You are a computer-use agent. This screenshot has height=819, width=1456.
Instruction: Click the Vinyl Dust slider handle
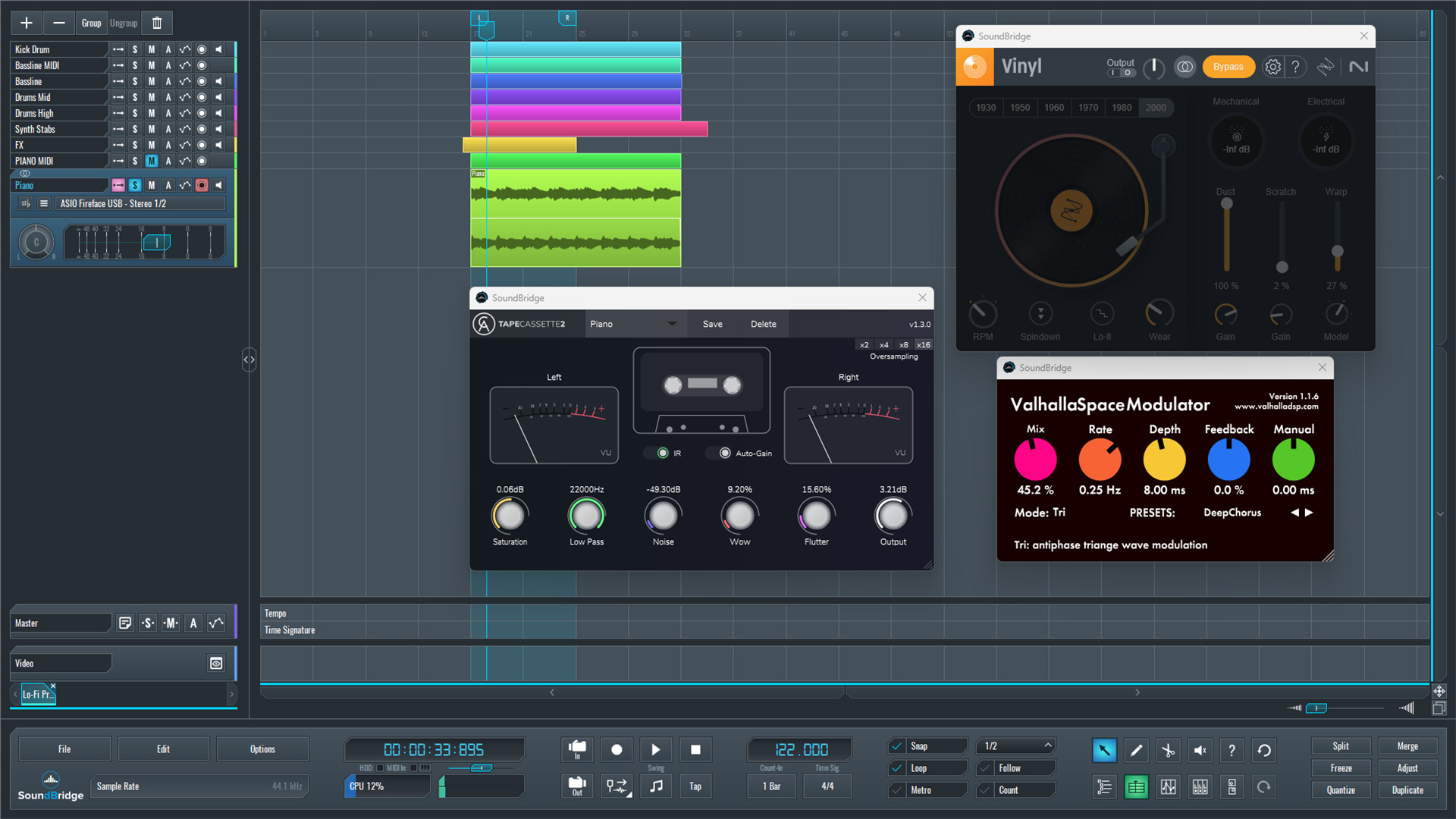point(1226,203)
